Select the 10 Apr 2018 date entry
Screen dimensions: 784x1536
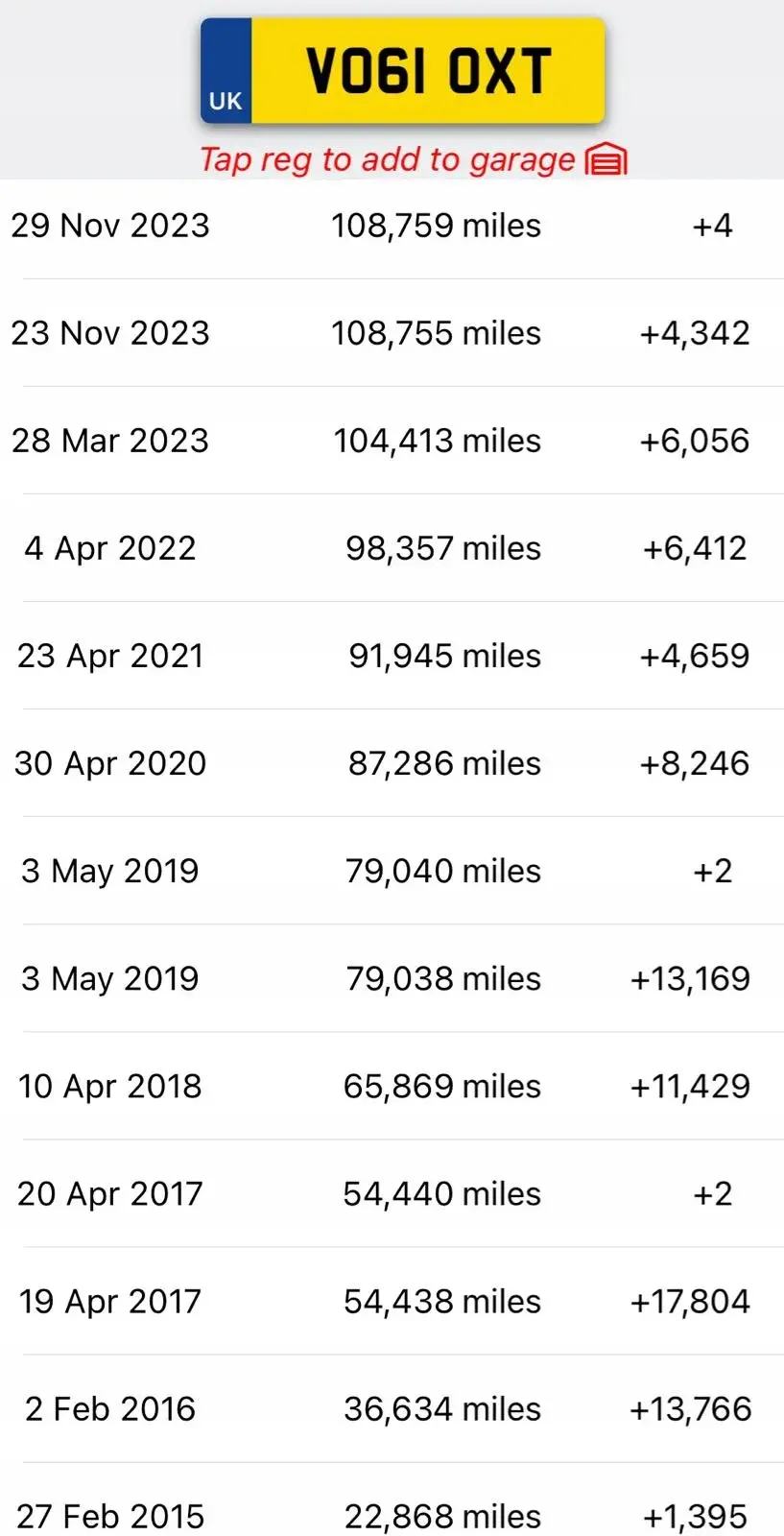110,1086
